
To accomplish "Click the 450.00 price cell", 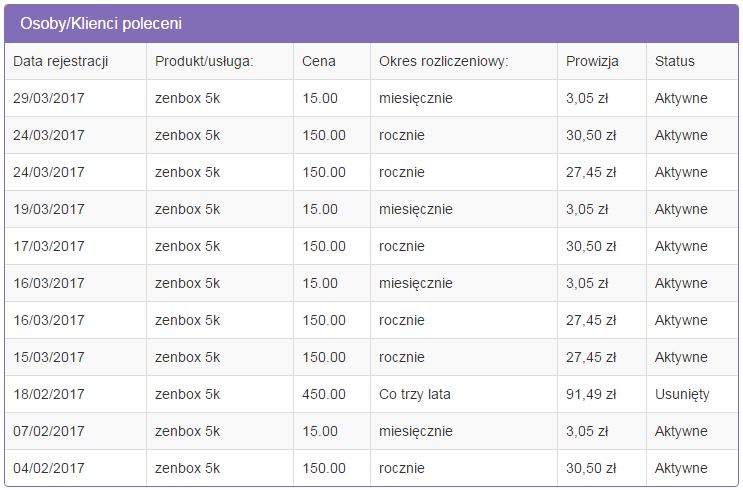I will pos(324,394).
